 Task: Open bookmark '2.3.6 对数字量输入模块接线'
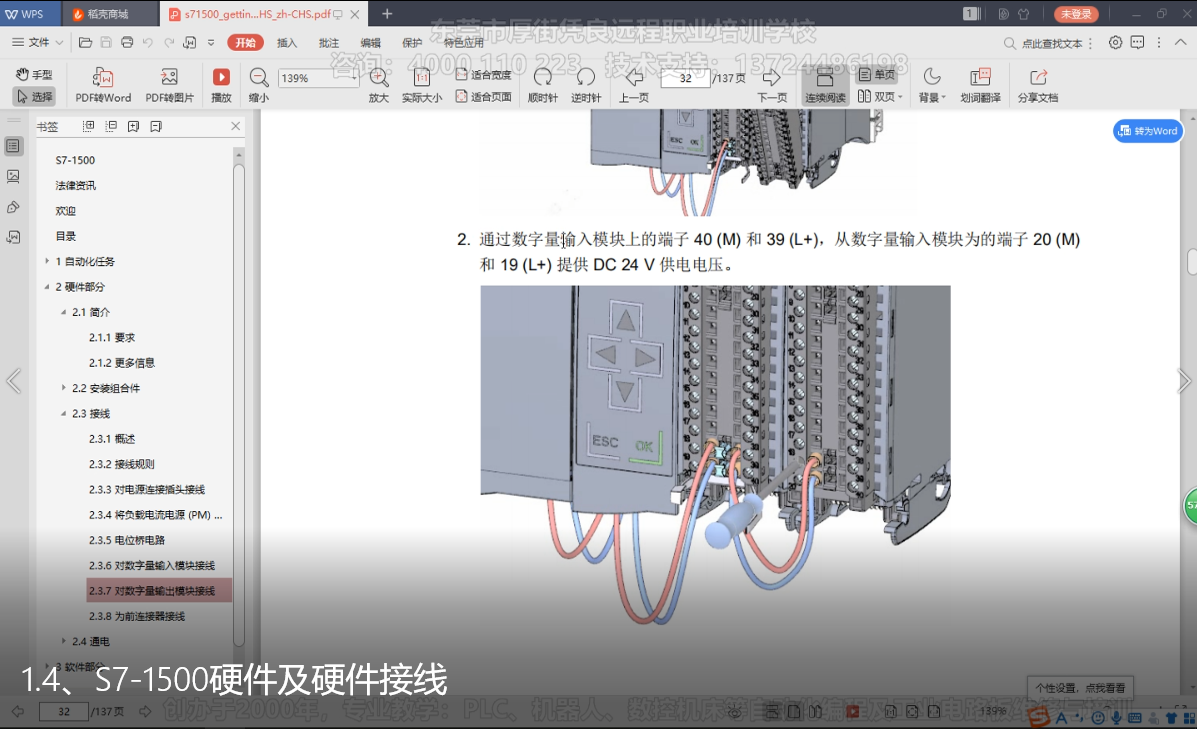point(152,566)
